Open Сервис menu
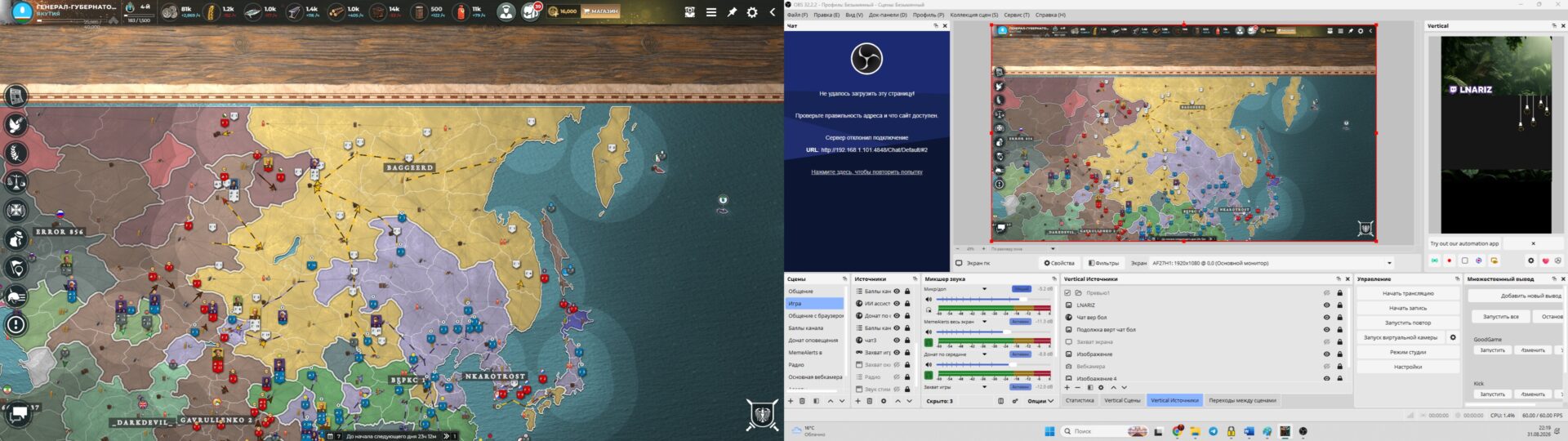1568x441 pixels. click(1016, 15)
